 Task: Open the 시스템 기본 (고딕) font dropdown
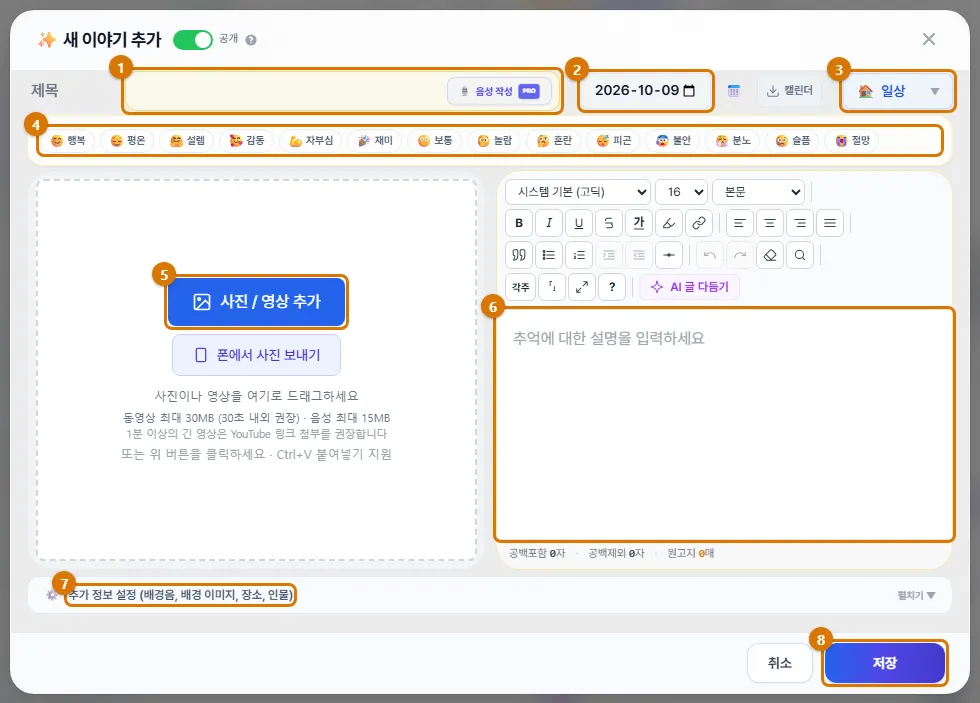coord(578,192)
